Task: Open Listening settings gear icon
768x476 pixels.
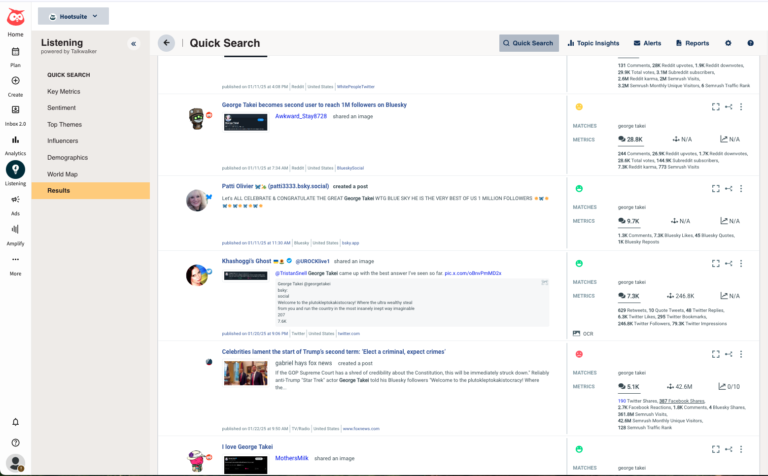Action: [x=728, y=43]
